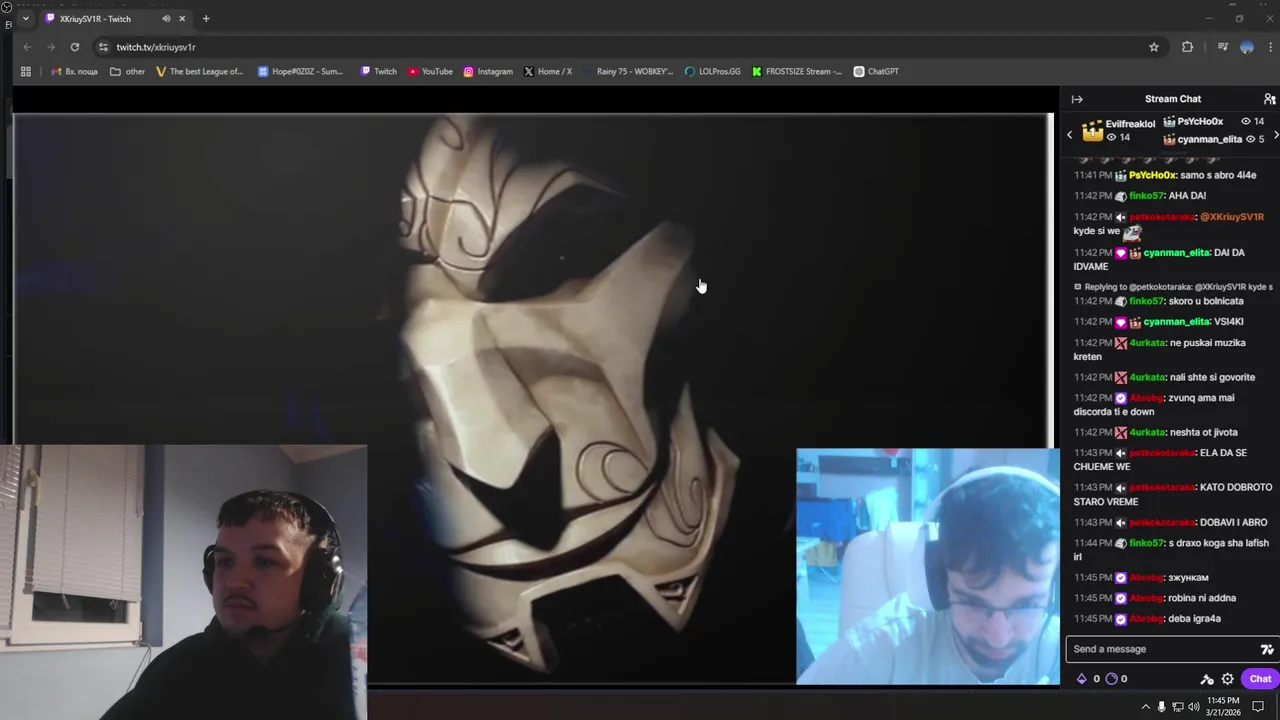Open Gmail 'Вх. поща' bookmark
This screenshot has width=1280, height=720.
(x=74, y=71)
